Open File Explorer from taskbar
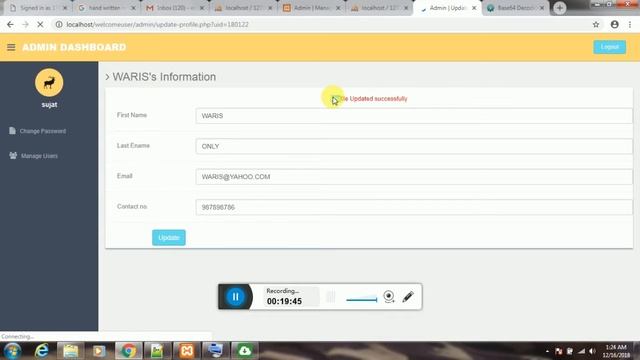This screenshot has width=640, height=360. [70, 351]
